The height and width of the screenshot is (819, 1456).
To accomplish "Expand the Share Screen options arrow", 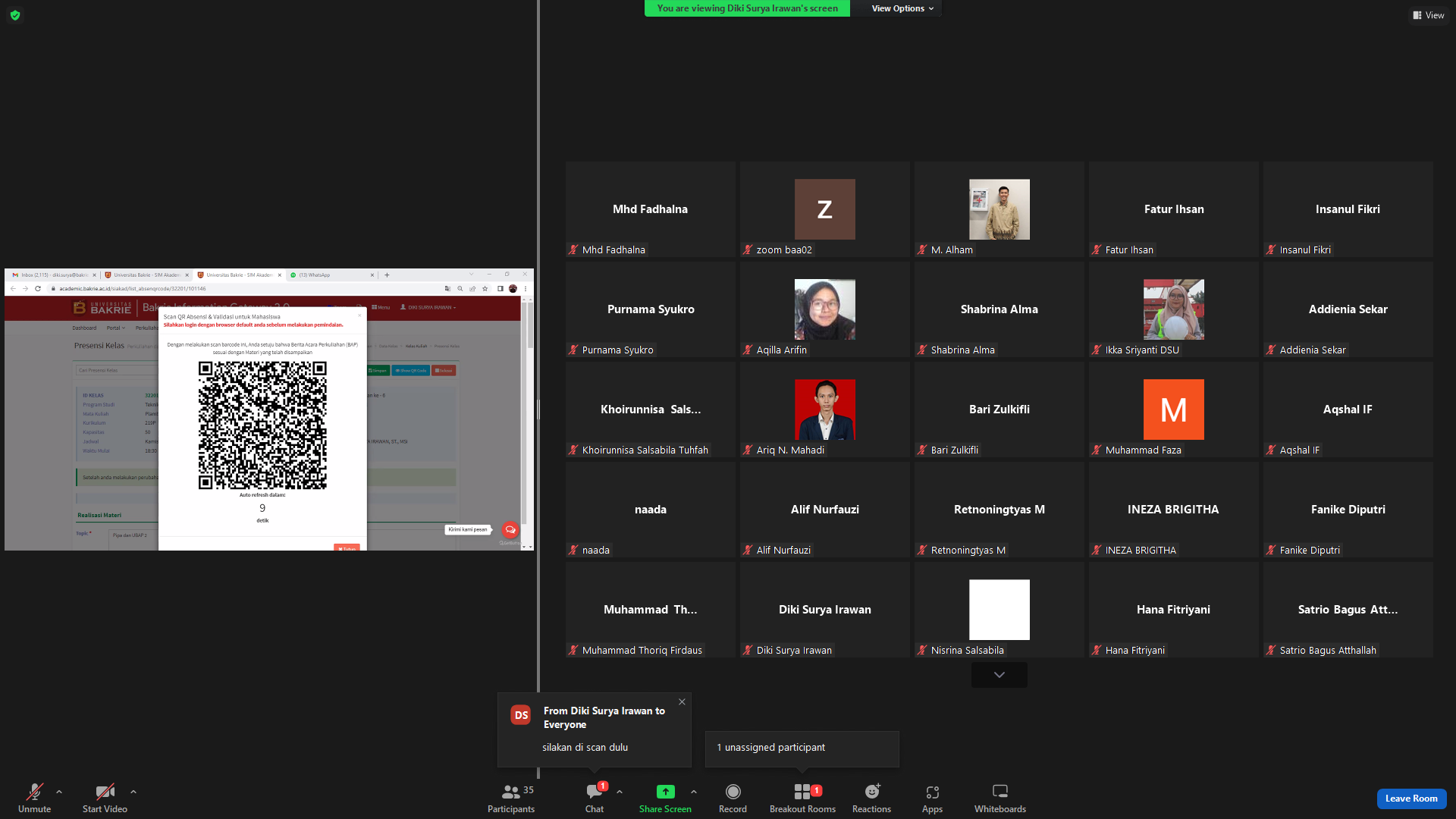I will coord(694,792).
